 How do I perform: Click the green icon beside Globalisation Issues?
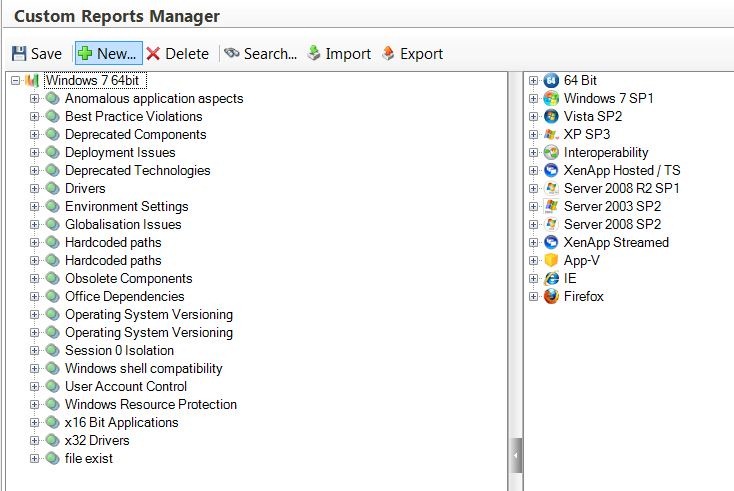(52, 224)
